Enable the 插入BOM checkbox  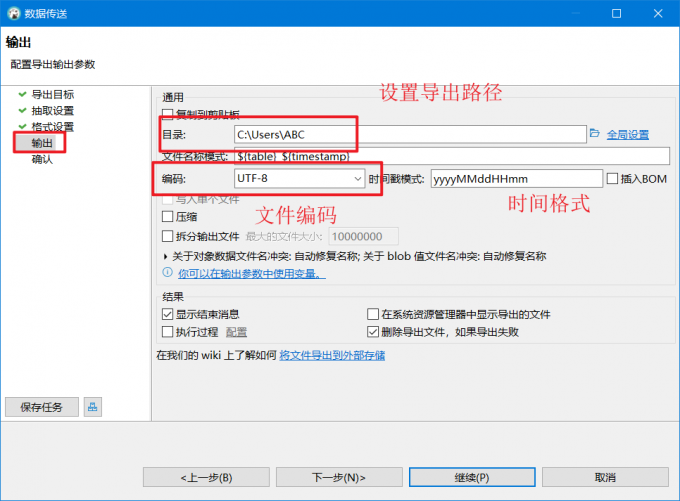(x=613, y=178)
